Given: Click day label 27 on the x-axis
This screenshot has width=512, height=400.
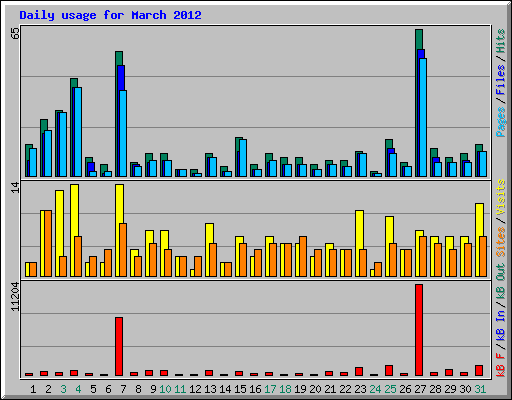Looking at the screenshot, I should [420, 389].
